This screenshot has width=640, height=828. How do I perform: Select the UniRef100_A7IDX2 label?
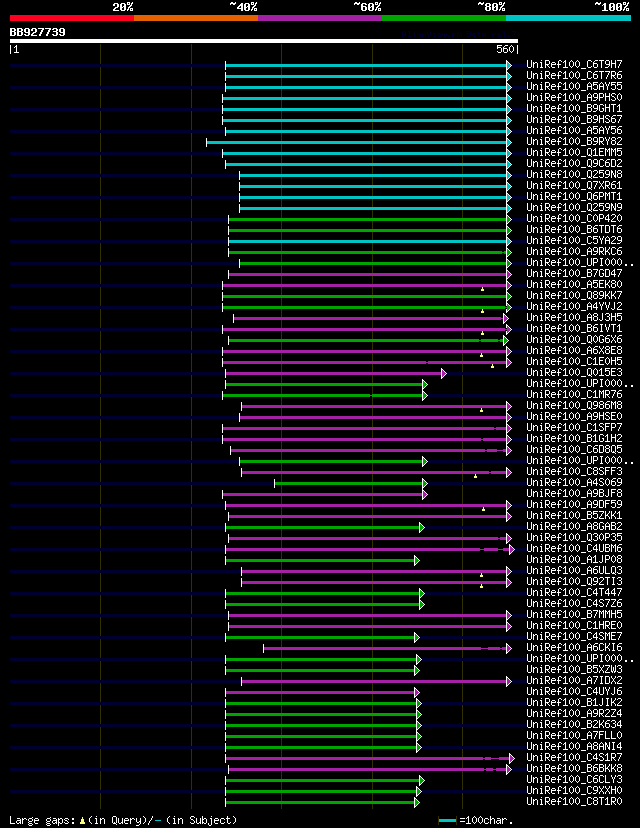coord(574,680)
